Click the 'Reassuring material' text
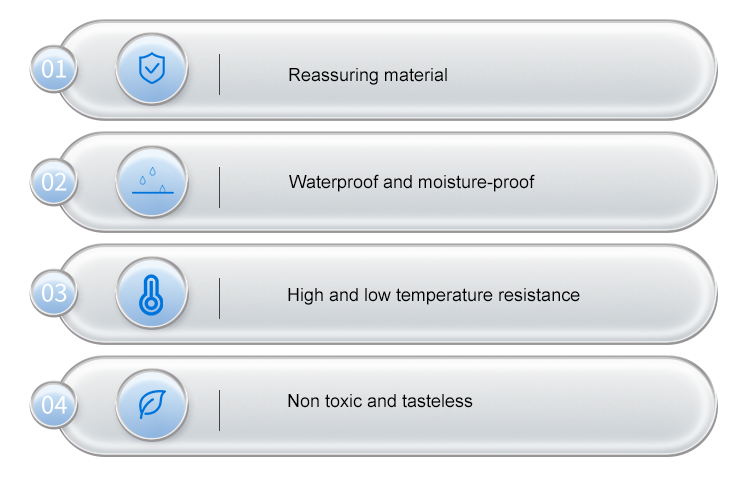750x478 pixels. click(367, 75)
